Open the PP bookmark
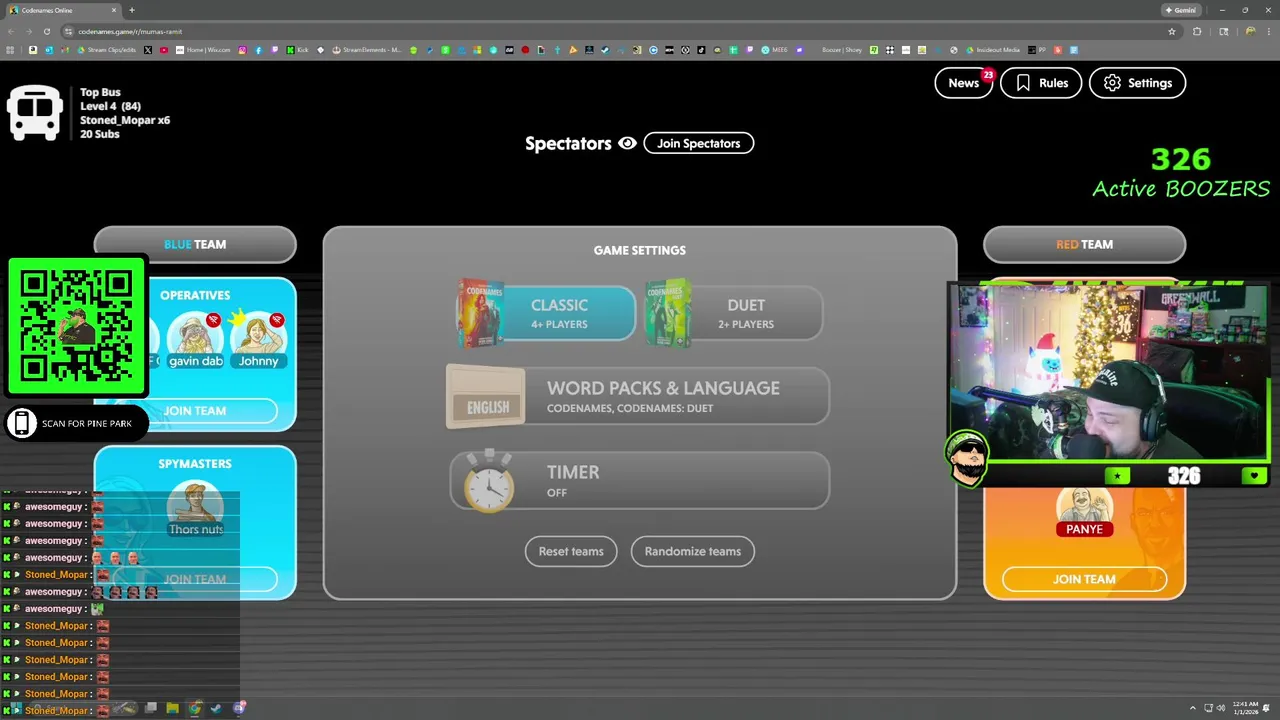 [x=1038, y=50]
